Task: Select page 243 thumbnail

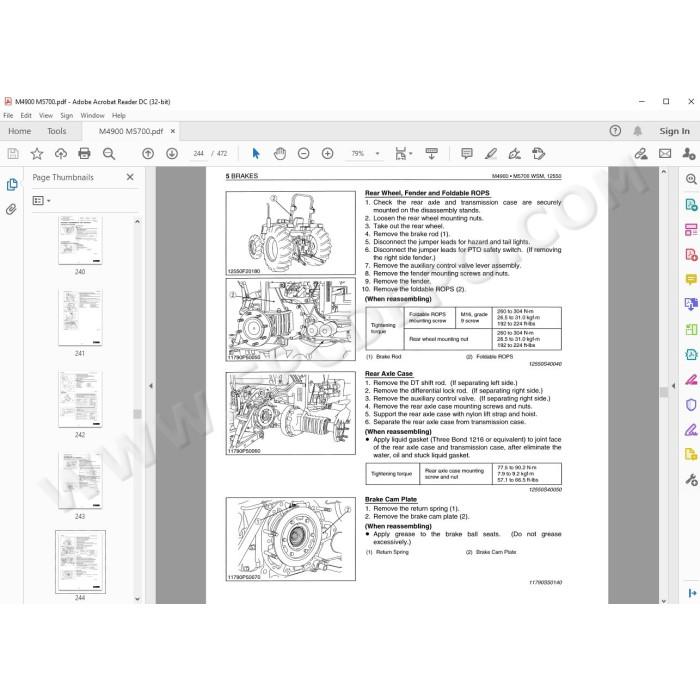Action: 80,480
